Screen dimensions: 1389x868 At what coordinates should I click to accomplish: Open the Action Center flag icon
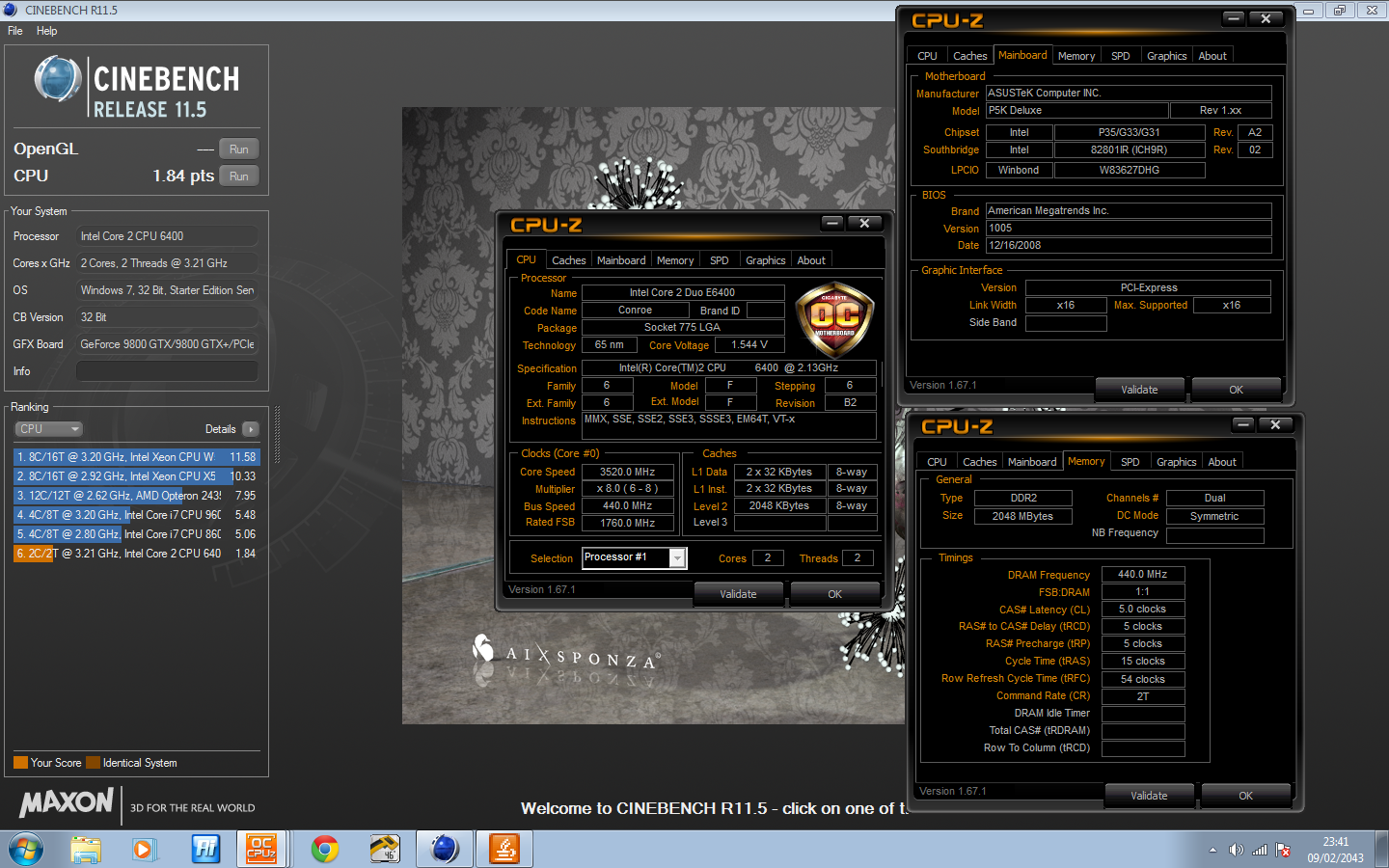click(1283, 850)
